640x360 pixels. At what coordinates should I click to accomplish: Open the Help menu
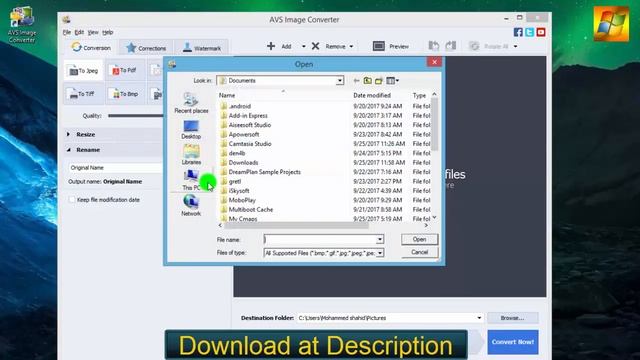point(107,32)
